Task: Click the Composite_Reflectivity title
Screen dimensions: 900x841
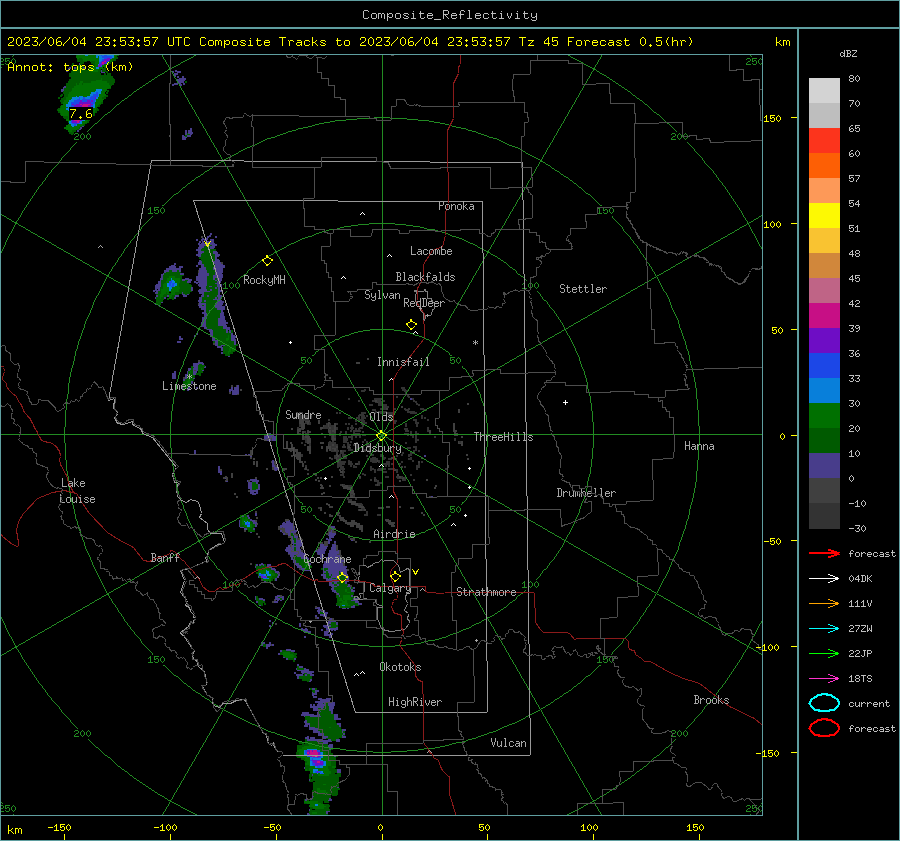Action: pyautogui.click(x=450, y=15)
